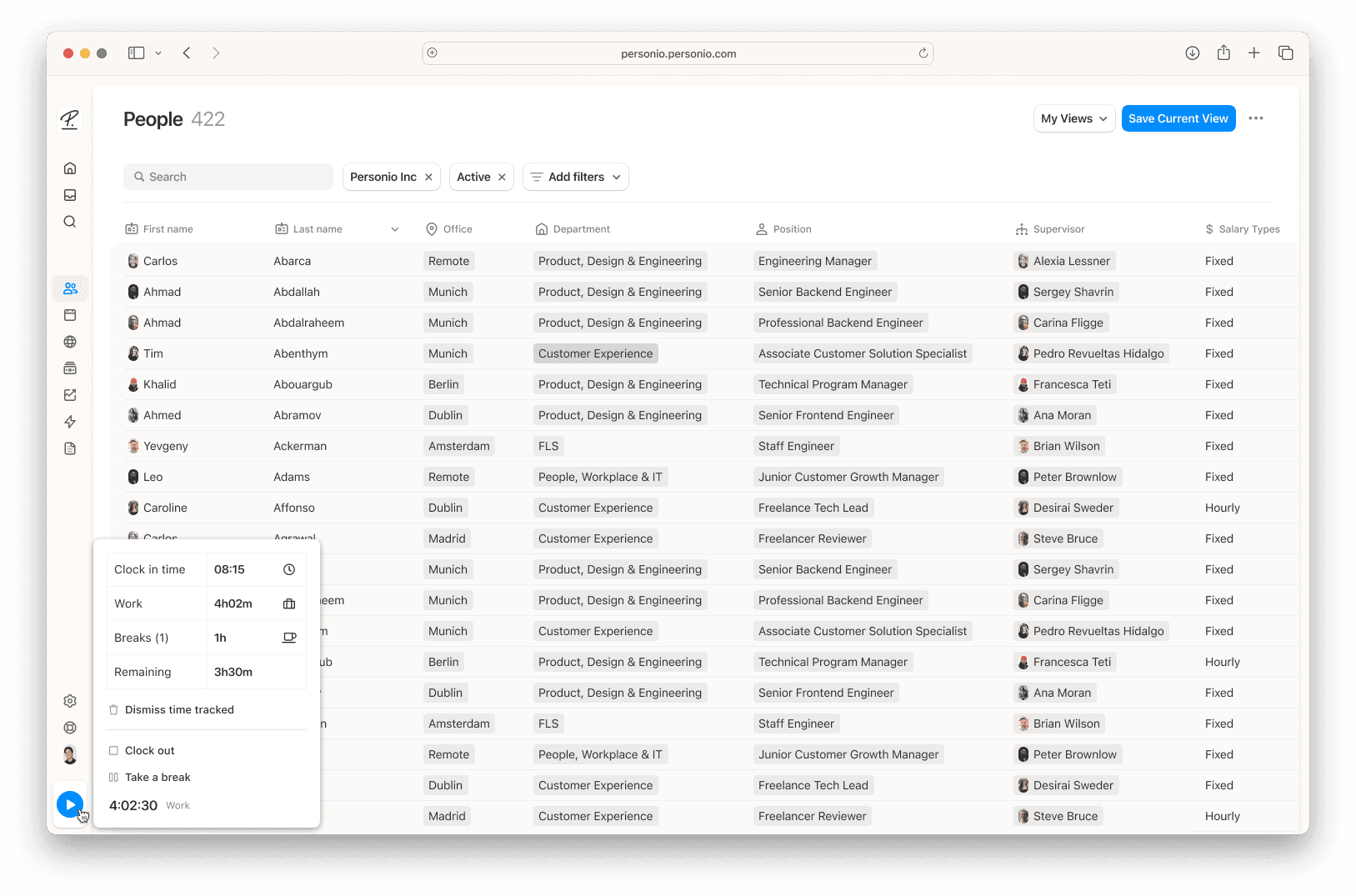Expand the Add filters dropdown
The width and height of the screenshot is (1356, 896).
coord(576,177)
